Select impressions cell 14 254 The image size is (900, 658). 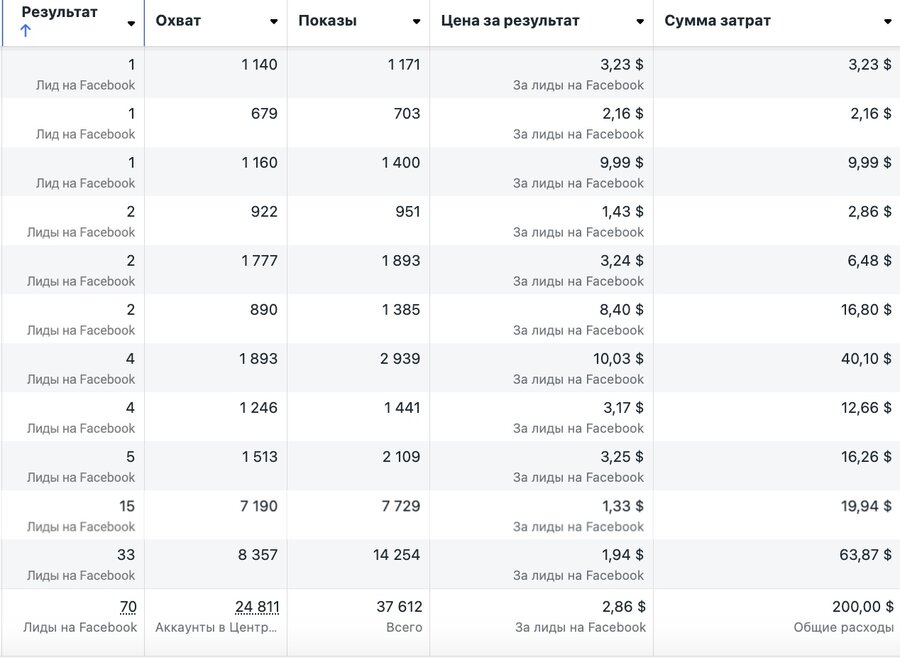(397, 555)
